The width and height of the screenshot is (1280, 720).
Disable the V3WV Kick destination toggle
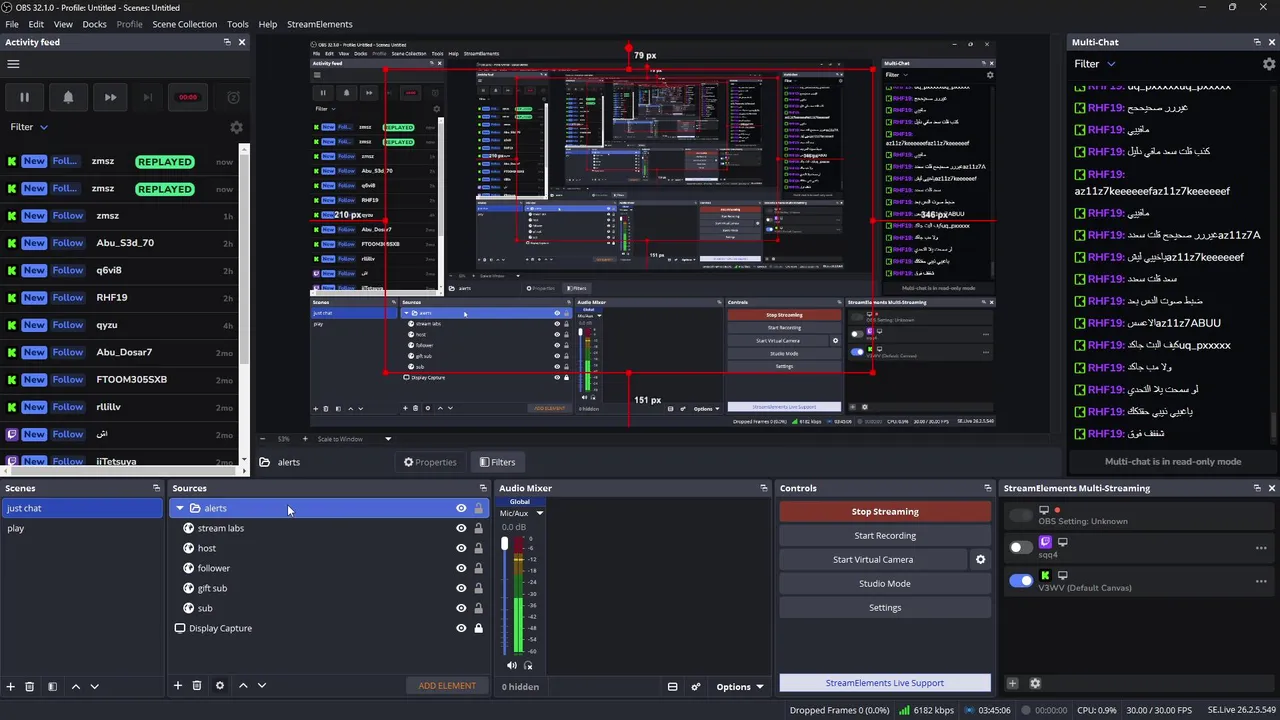(x=1021, y=580)
